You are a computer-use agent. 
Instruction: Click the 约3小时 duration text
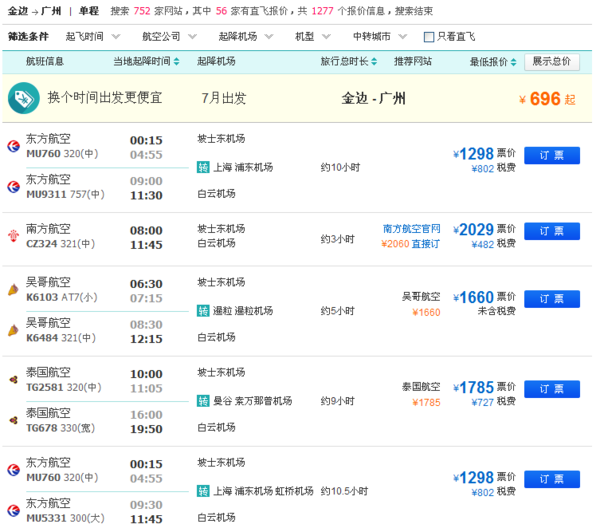click(x=338, y=239)
